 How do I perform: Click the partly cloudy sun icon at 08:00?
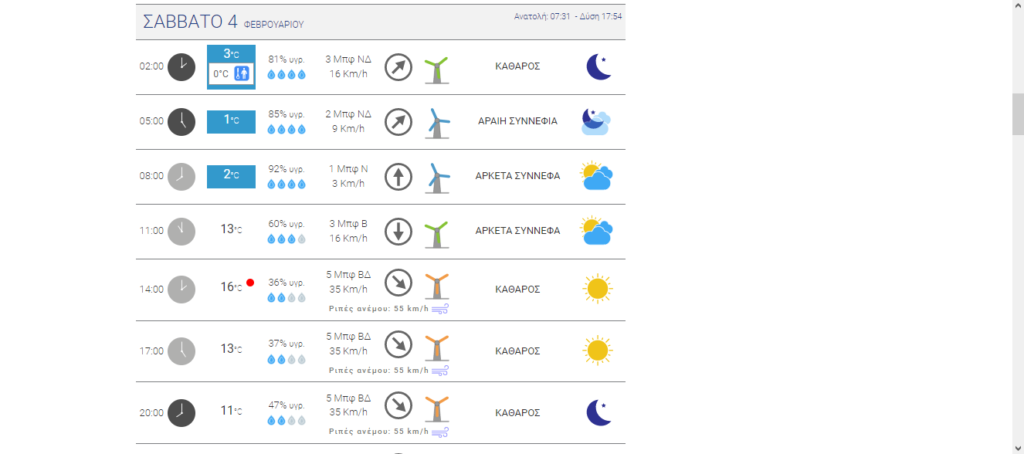[597, 177]
